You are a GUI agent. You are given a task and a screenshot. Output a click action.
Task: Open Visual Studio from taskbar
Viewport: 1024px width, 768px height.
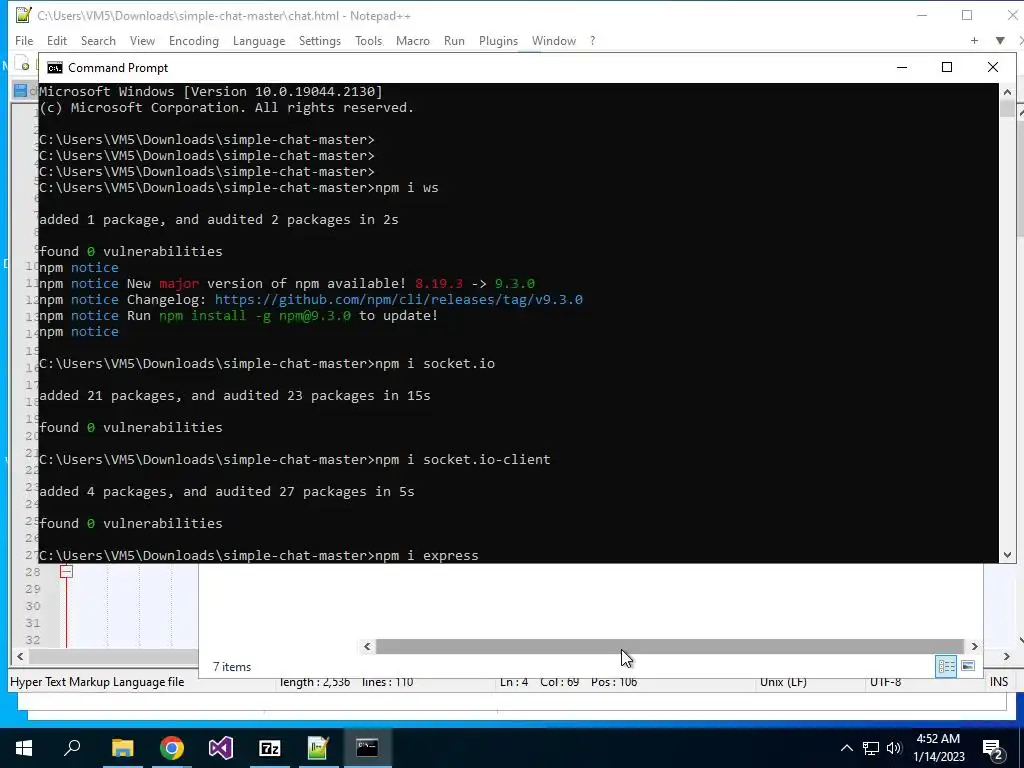221,748
